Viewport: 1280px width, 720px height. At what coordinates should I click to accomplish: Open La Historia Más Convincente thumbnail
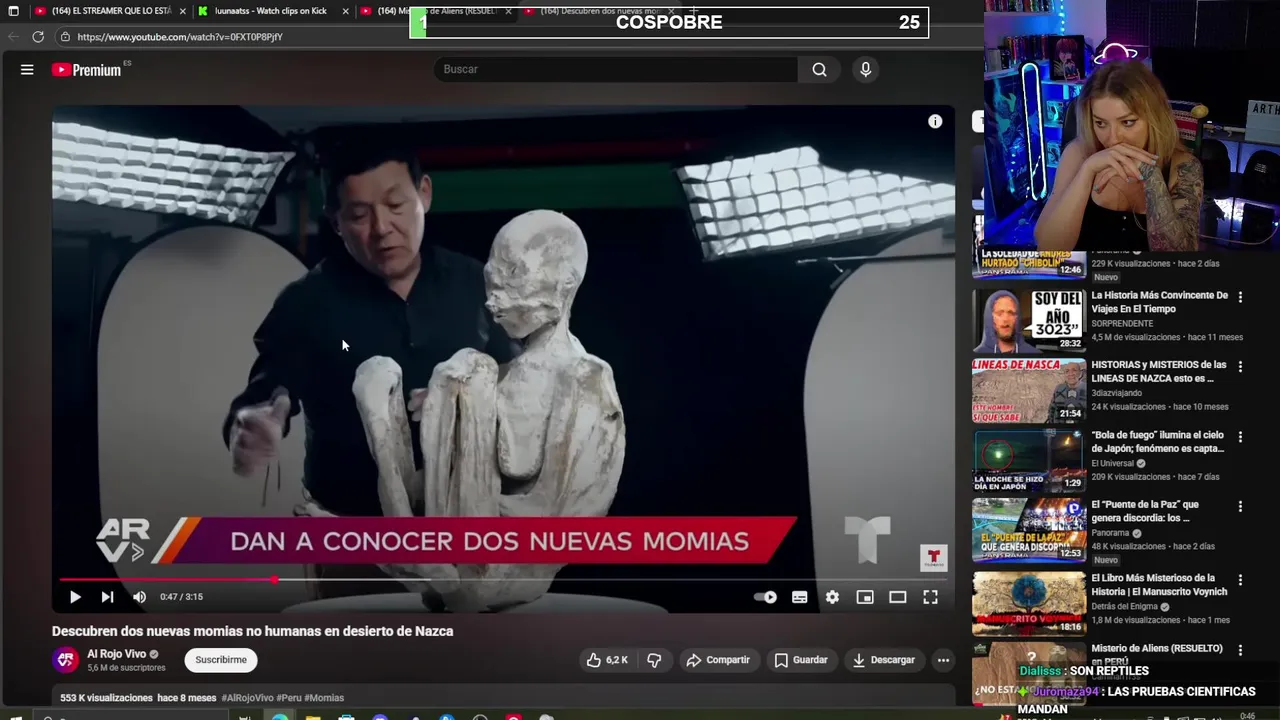tap(1028, 320)
